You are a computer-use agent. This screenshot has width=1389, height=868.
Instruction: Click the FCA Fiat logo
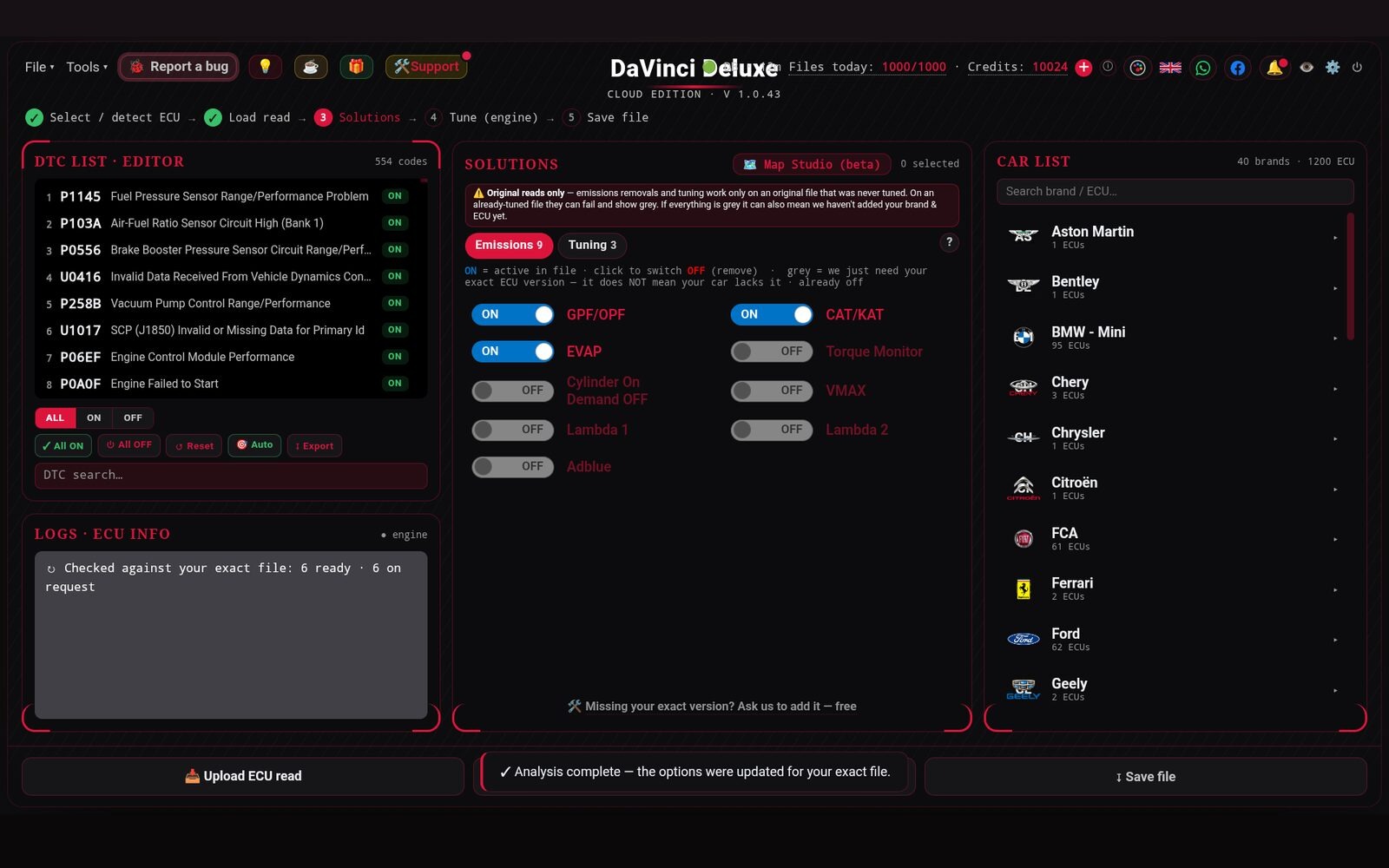[1024, 538]
